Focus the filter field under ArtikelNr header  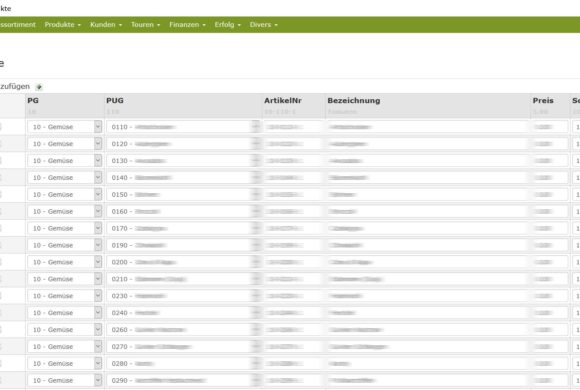point(293,112)
